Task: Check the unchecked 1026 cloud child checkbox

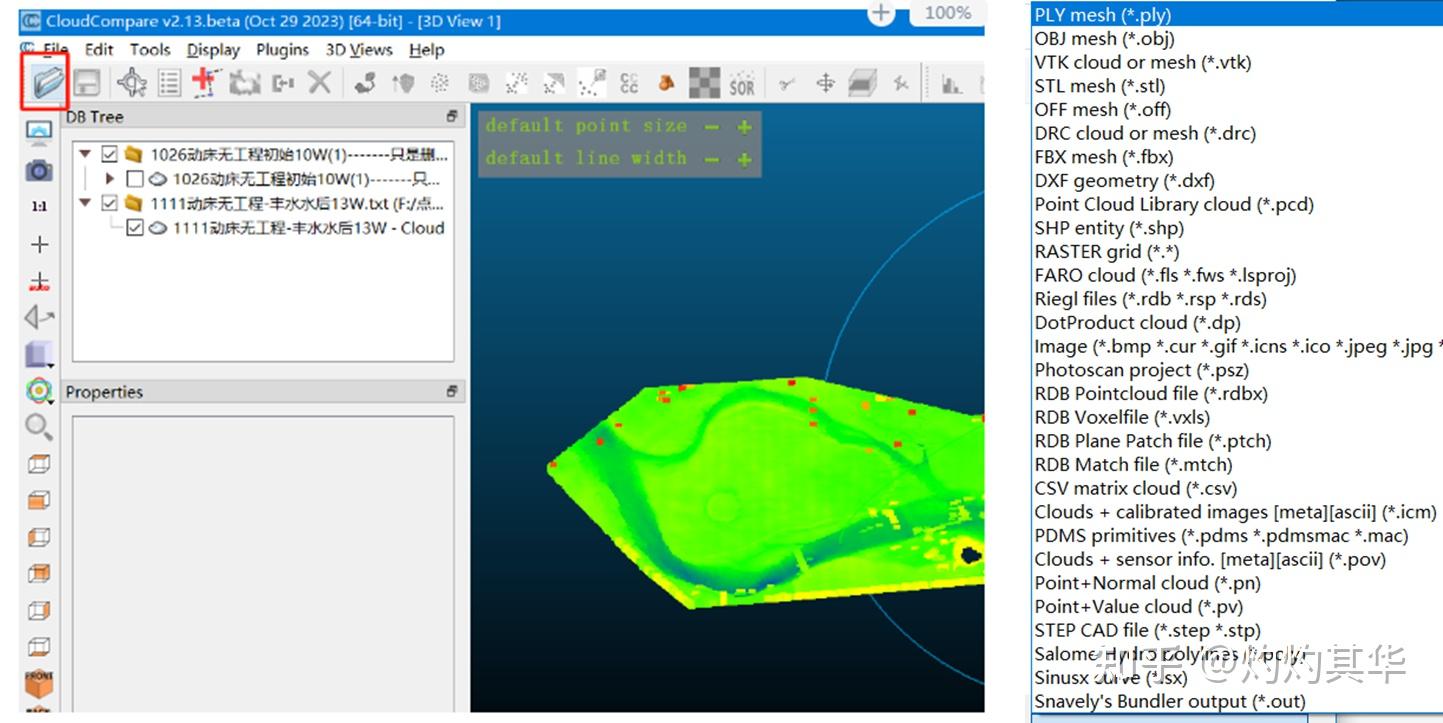Action: click(134, 179)
